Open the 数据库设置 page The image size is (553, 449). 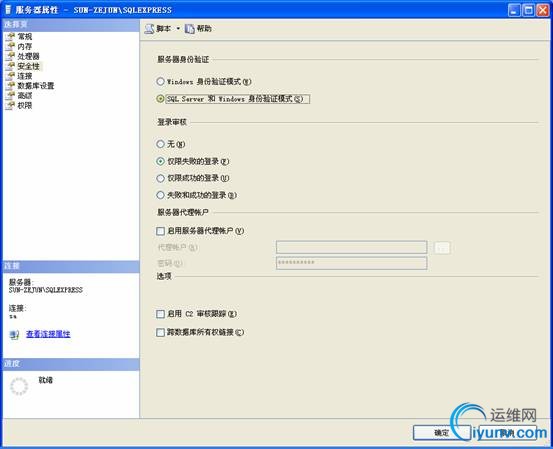click(36, 86)
